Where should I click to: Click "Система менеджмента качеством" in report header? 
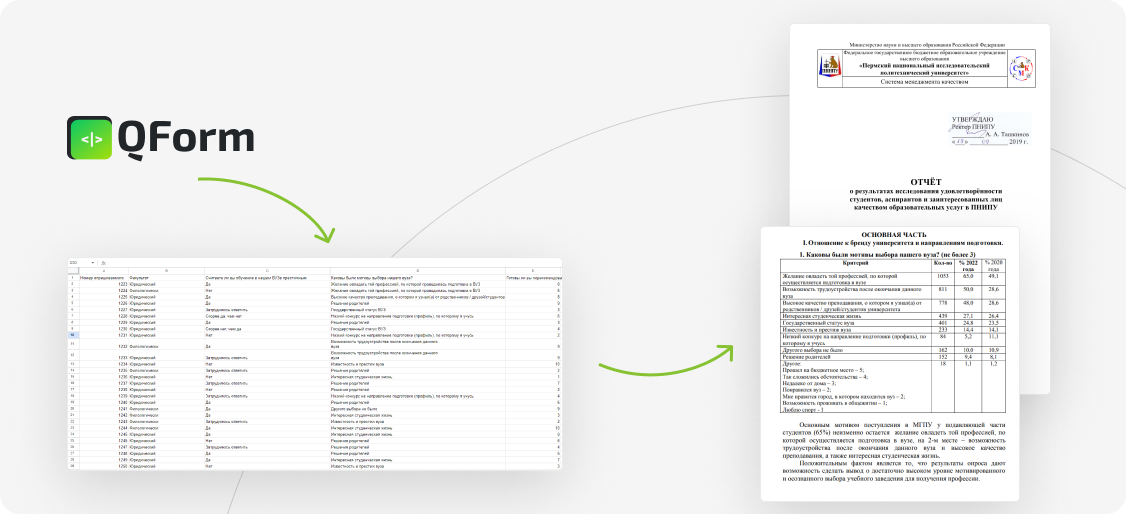(x=925, y=82)
